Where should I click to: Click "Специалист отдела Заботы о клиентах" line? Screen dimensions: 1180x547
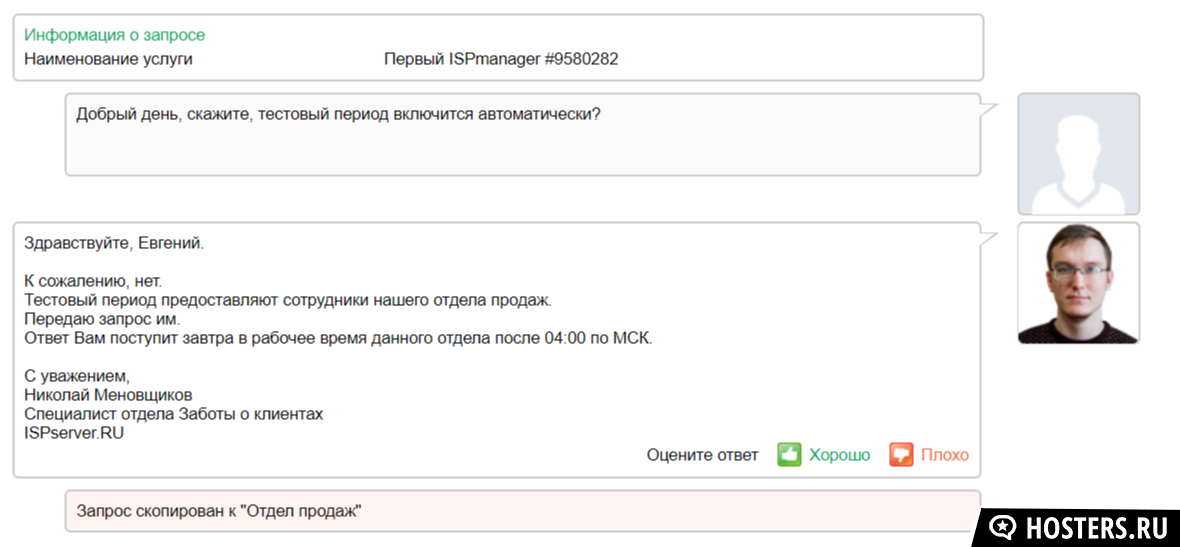174,414
